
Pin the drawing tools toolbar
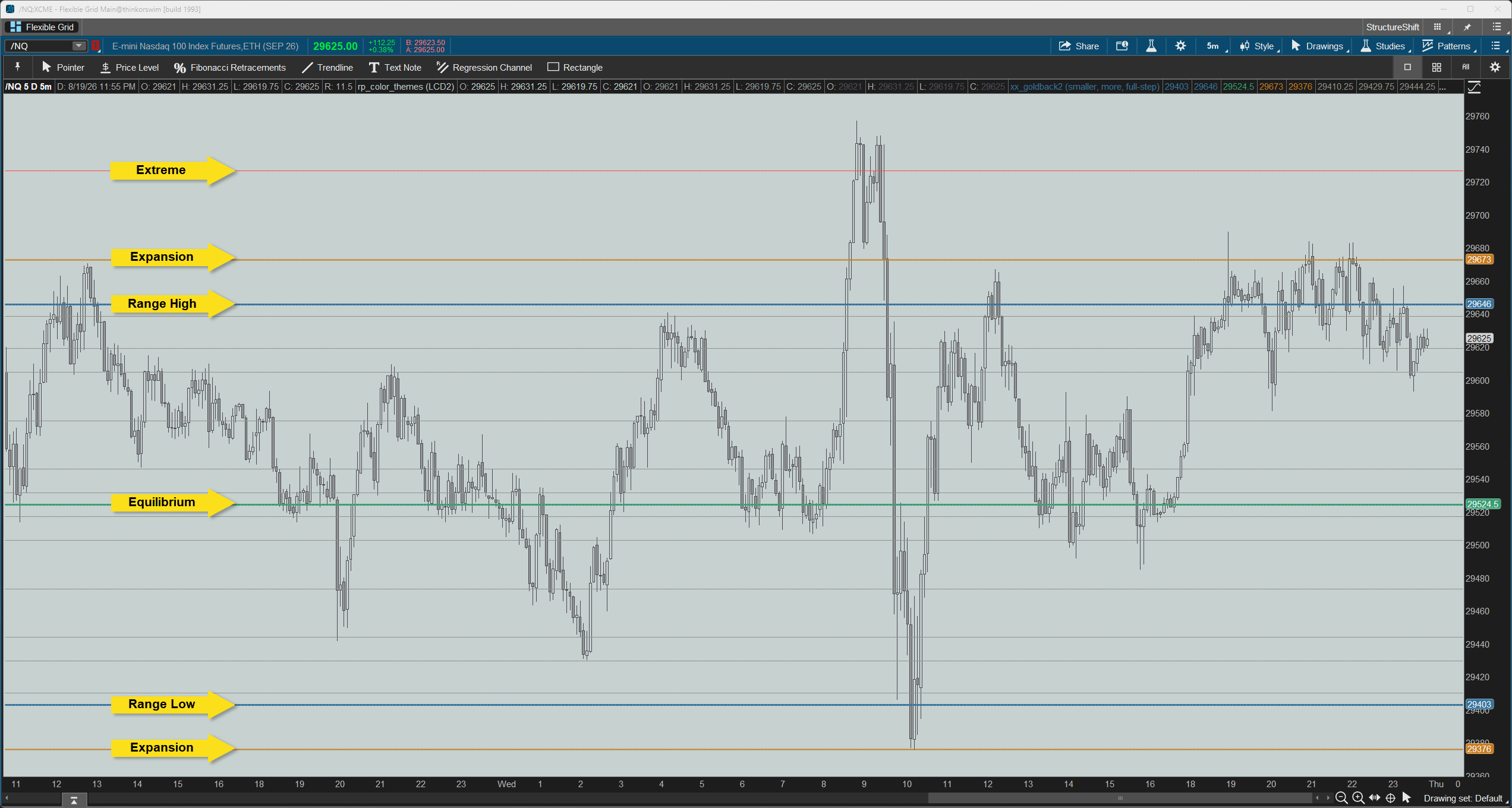tap(17, 67)
